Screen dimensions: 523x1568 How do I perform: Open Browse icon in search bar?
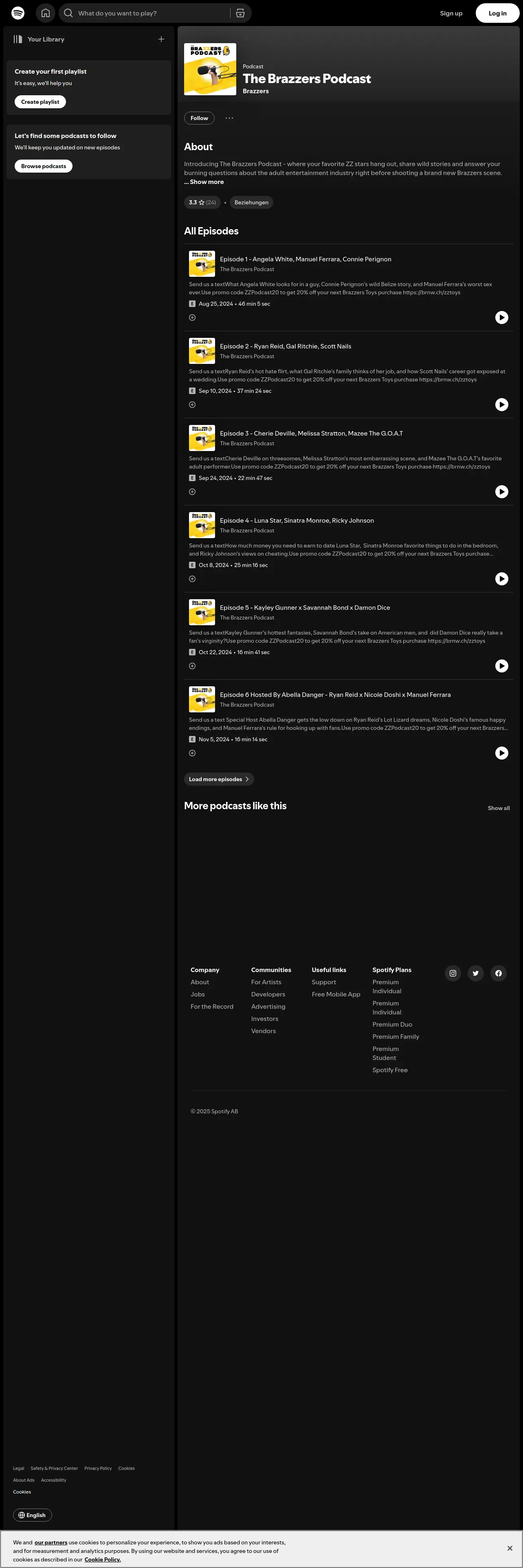click(x=240, y=13)
